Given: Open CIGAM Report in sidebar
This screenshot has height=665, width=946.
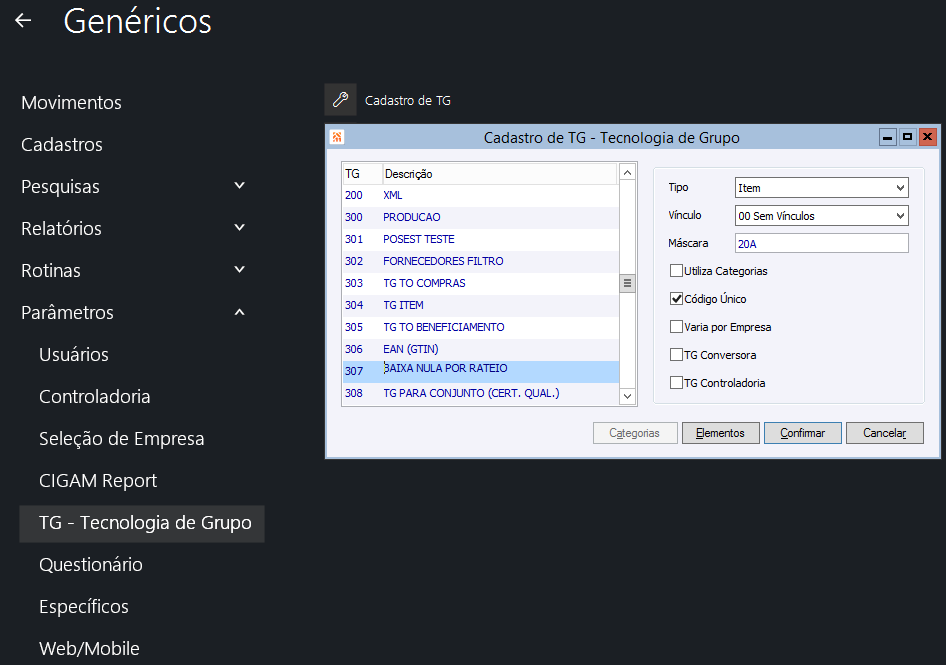Looking at the screenshot, I should (98, 481).
